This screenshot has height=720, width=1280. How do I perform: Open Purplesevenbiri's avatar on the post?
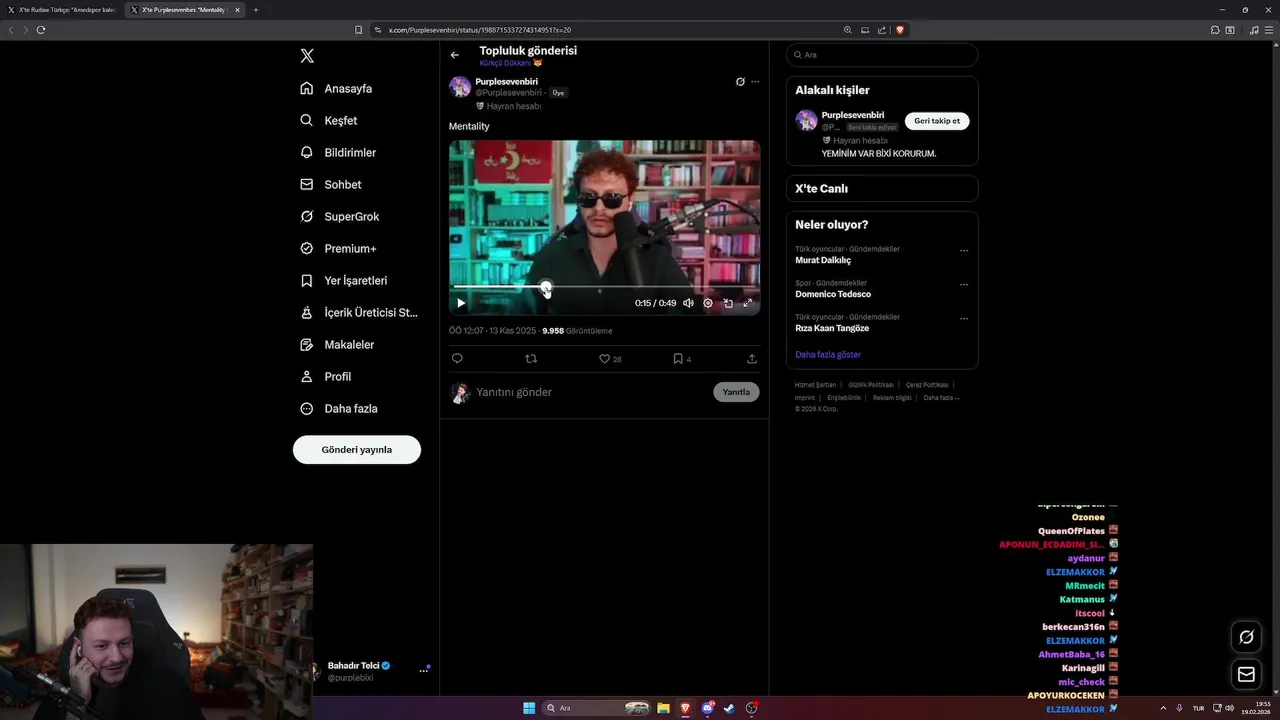tap(460, 86)
